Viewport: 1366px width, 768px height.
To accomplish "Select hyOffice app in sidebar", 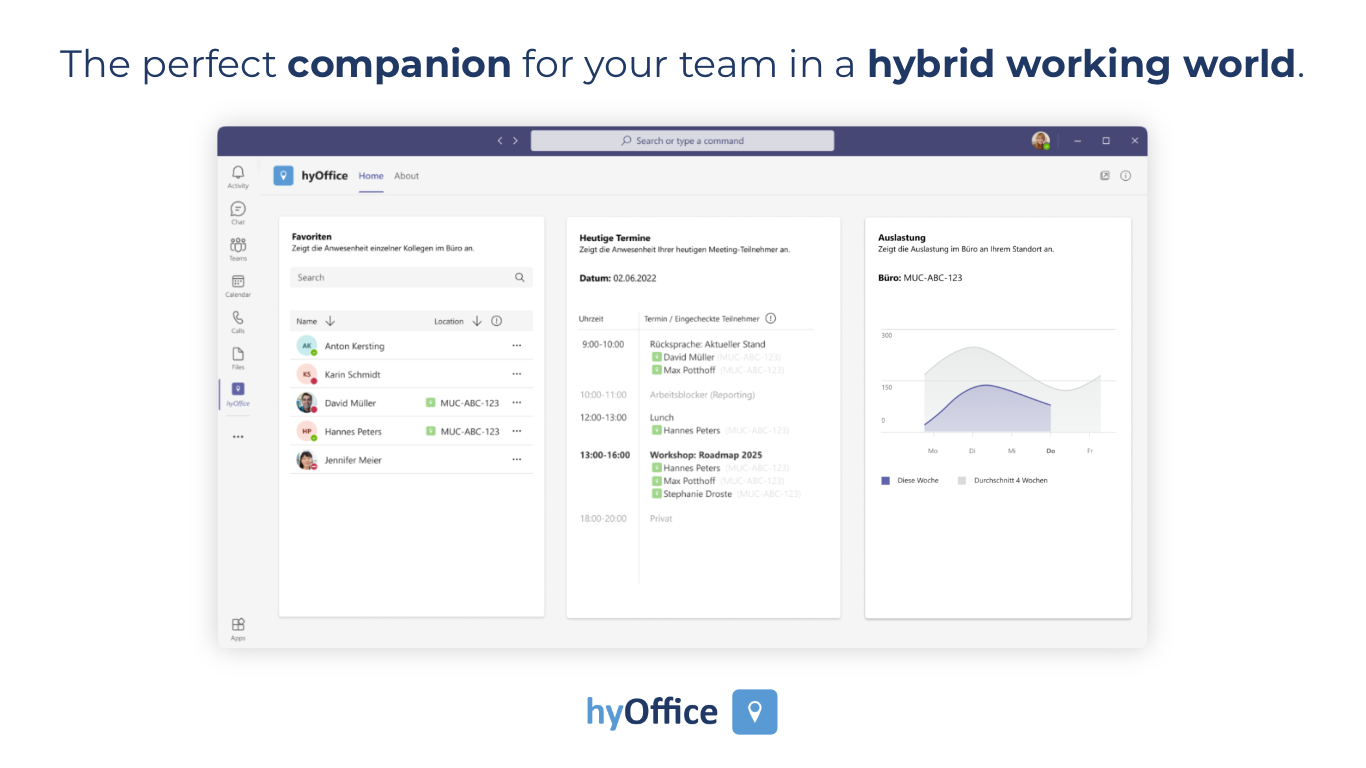I will [238, 394].
